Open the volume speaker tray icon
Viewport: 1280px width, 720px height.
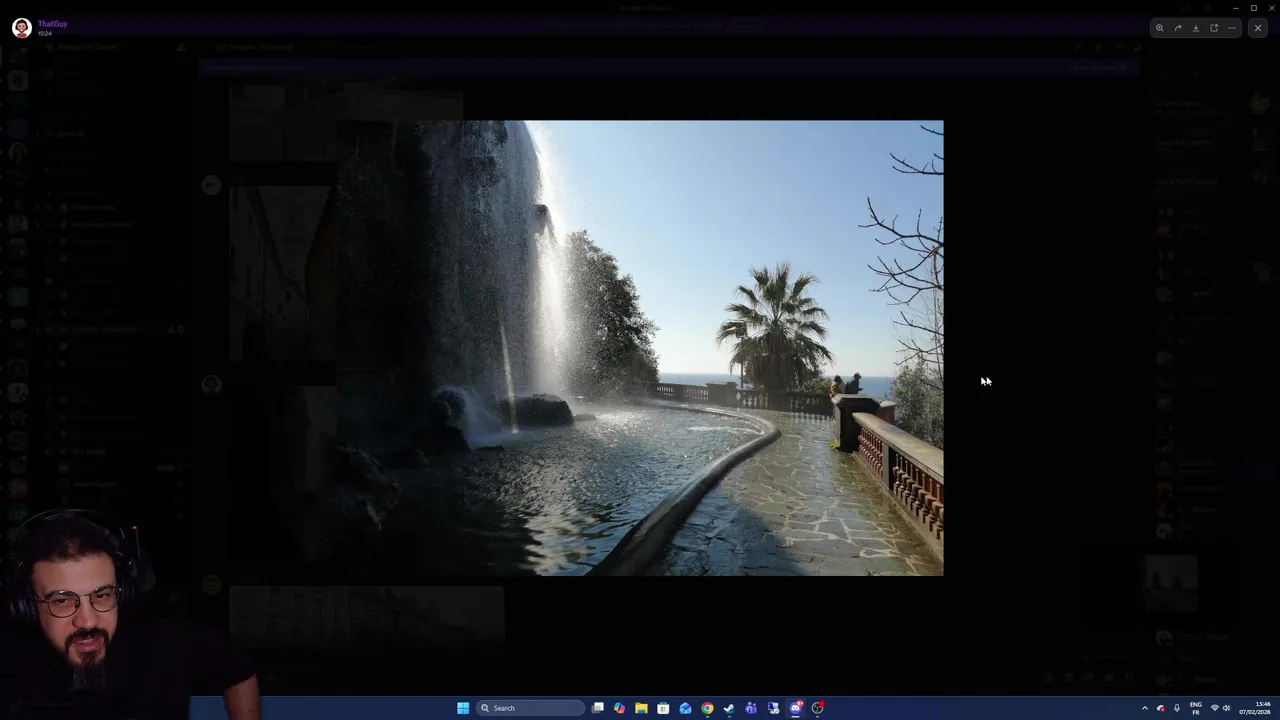(x=1227, y=708)
